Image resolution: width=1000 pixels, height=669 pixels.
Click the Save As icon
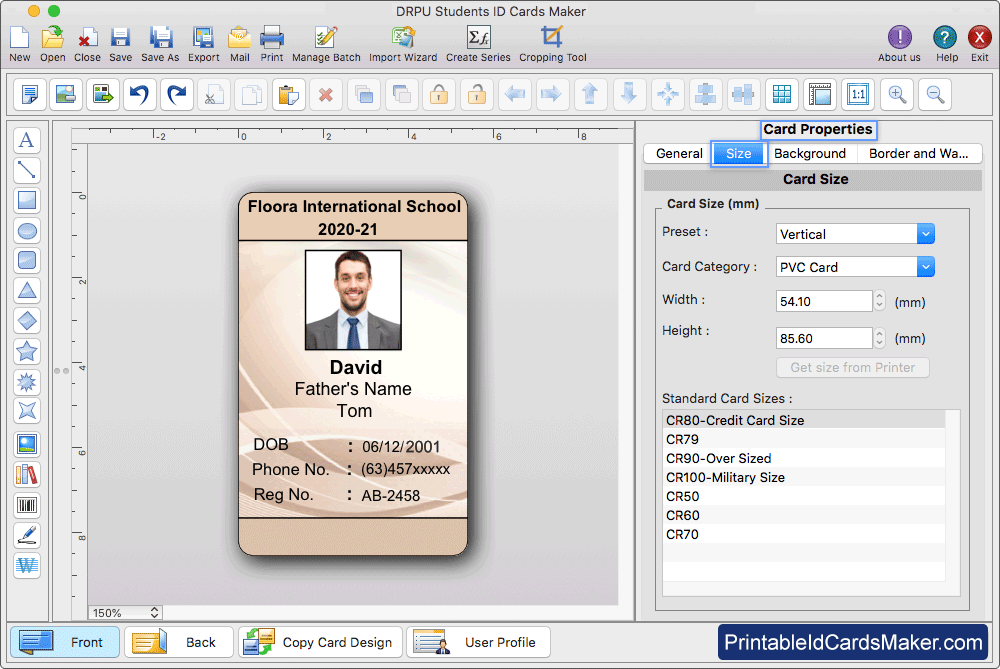pyautogui.click(x=160, y=43)
